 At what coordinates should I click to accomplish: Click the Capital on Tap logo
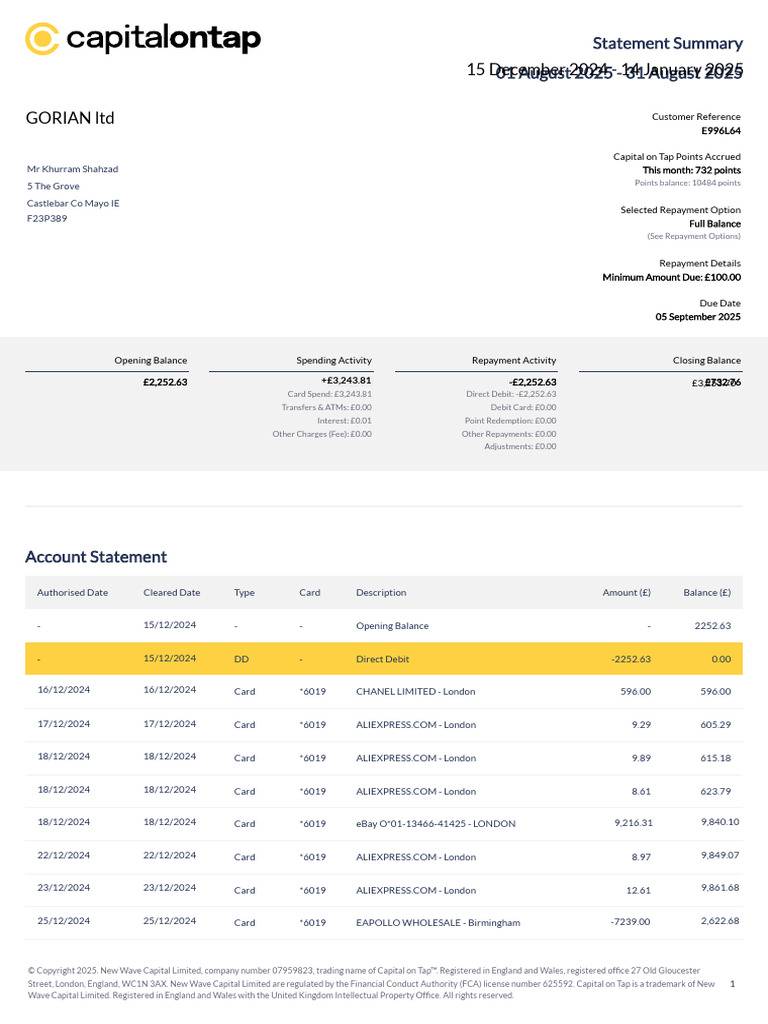[143, 39]
